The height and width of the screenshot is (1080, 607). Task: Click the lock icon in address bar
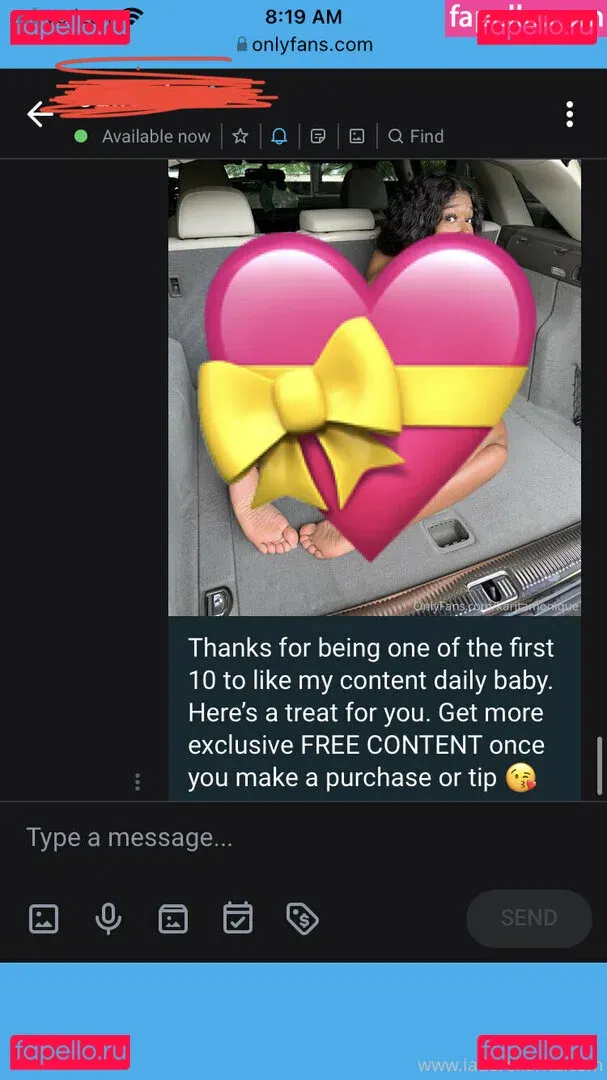tap(241, 45)
